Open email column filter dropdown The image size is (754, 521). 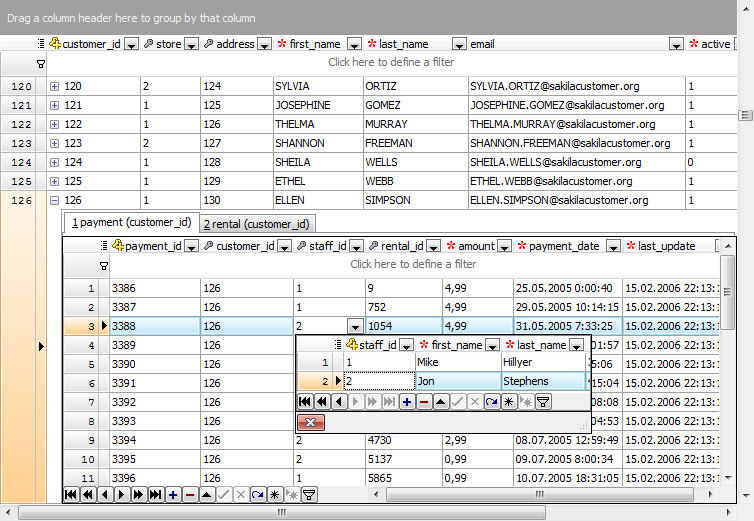(676, 45)
